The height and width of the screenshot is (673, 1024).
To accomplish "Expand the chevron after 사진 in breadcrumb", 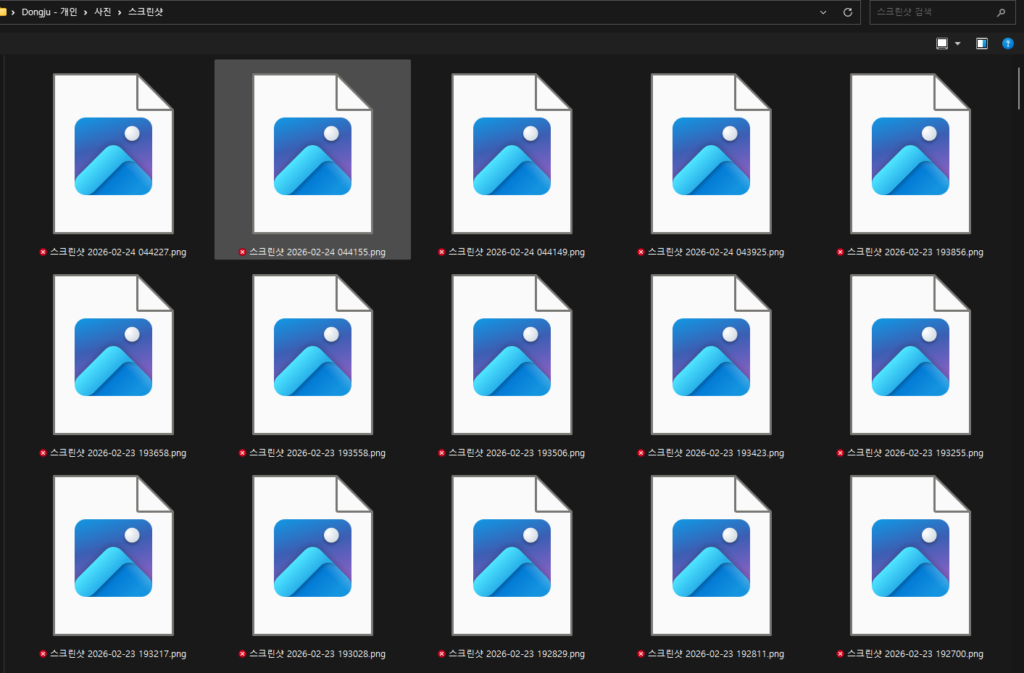I will click(119, 12).
